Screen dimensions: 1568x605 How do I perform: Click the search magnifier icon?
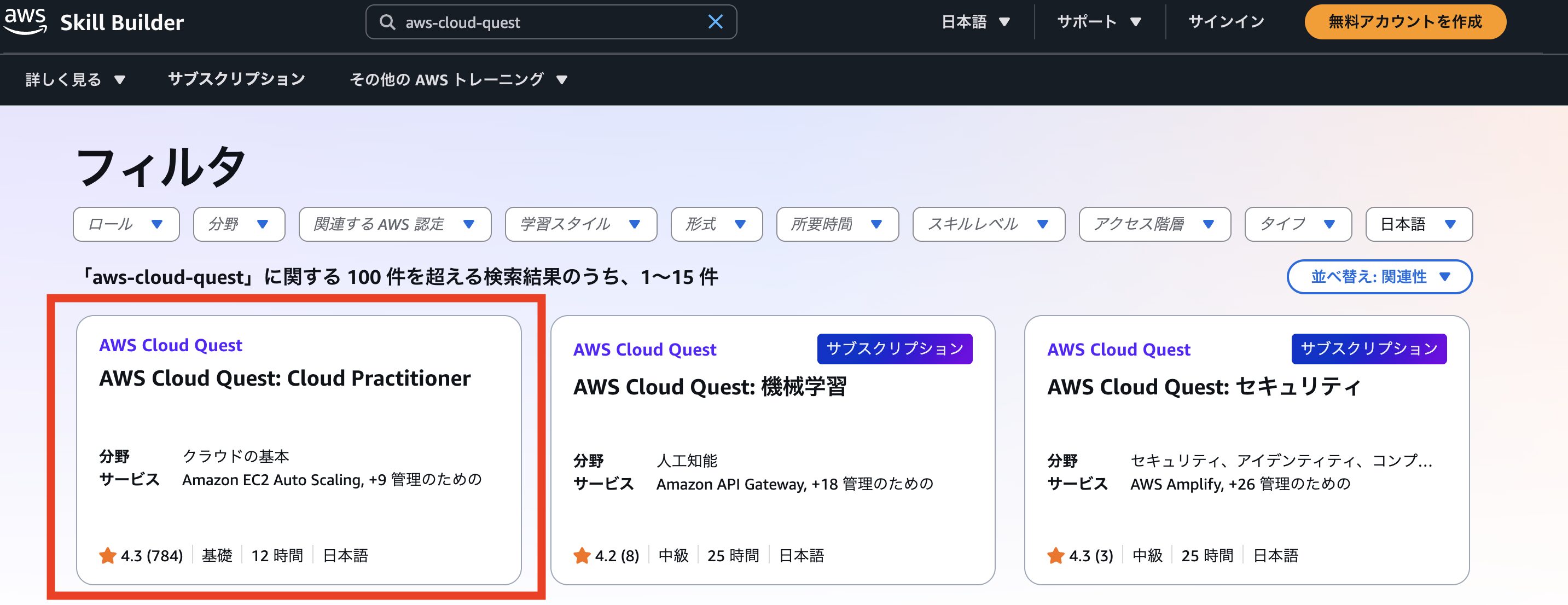(x=387, y=22)
